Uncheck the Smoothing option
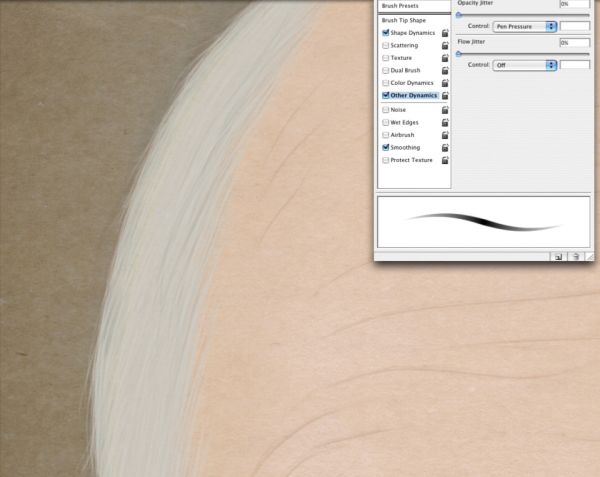The image size is (600, 477). (385, 147)
